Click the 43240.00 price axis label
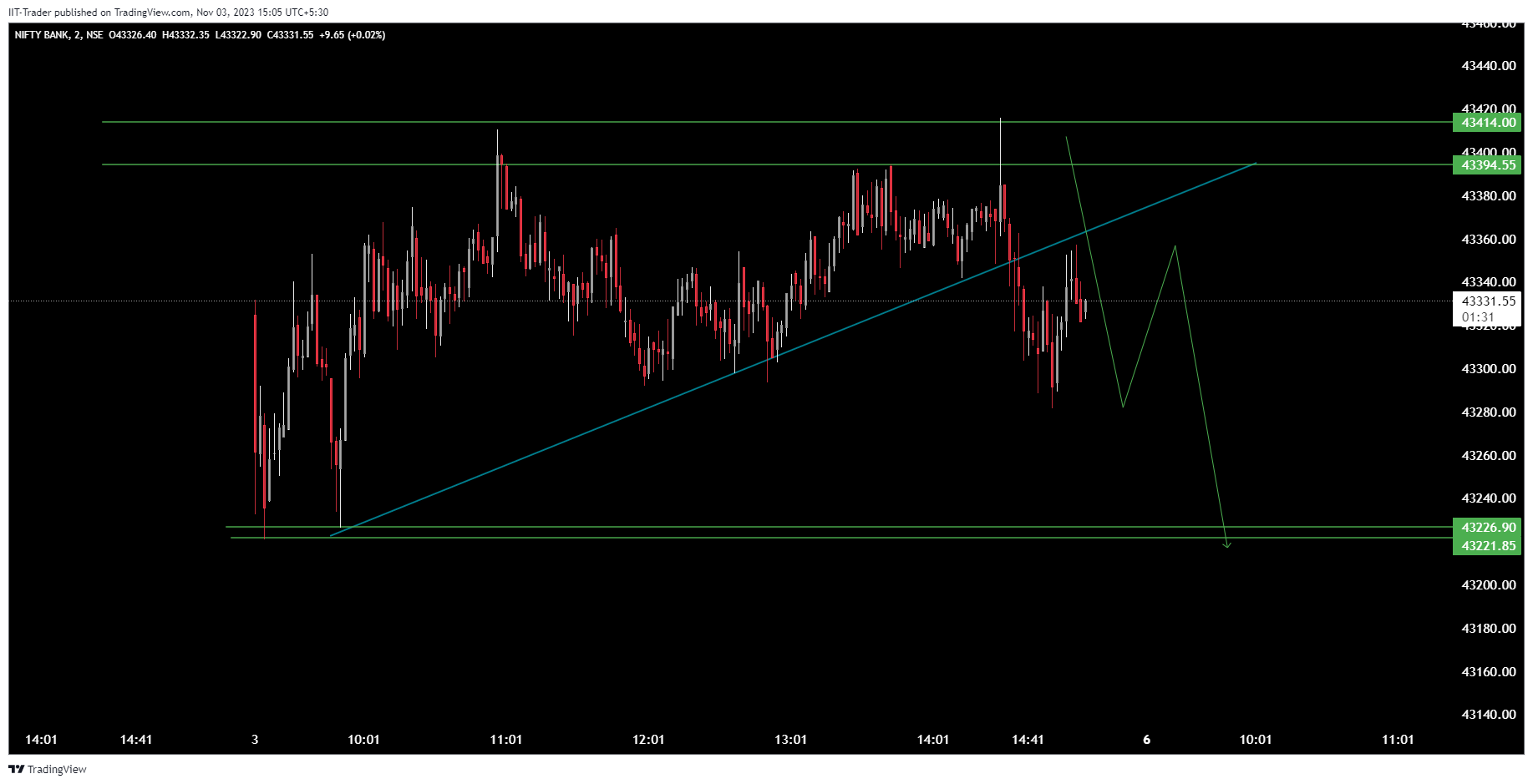Viewport: 1533px width, 784px height. coord(1488,498)
